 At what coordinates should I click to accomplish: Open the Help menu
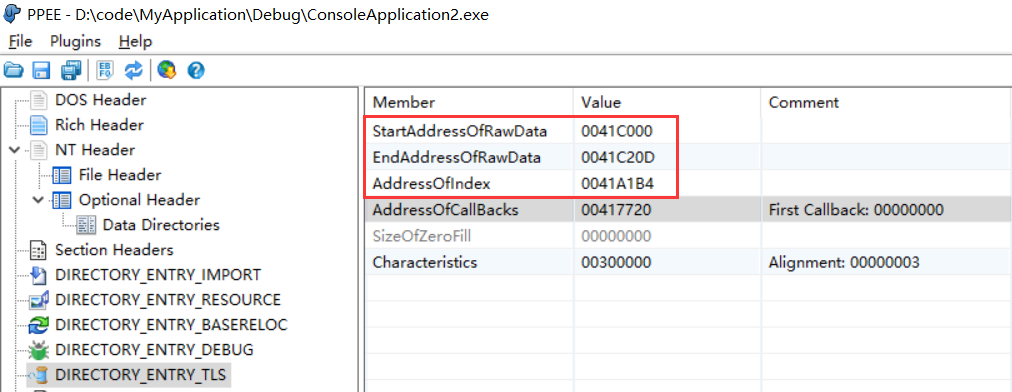(x=136, y=42)
